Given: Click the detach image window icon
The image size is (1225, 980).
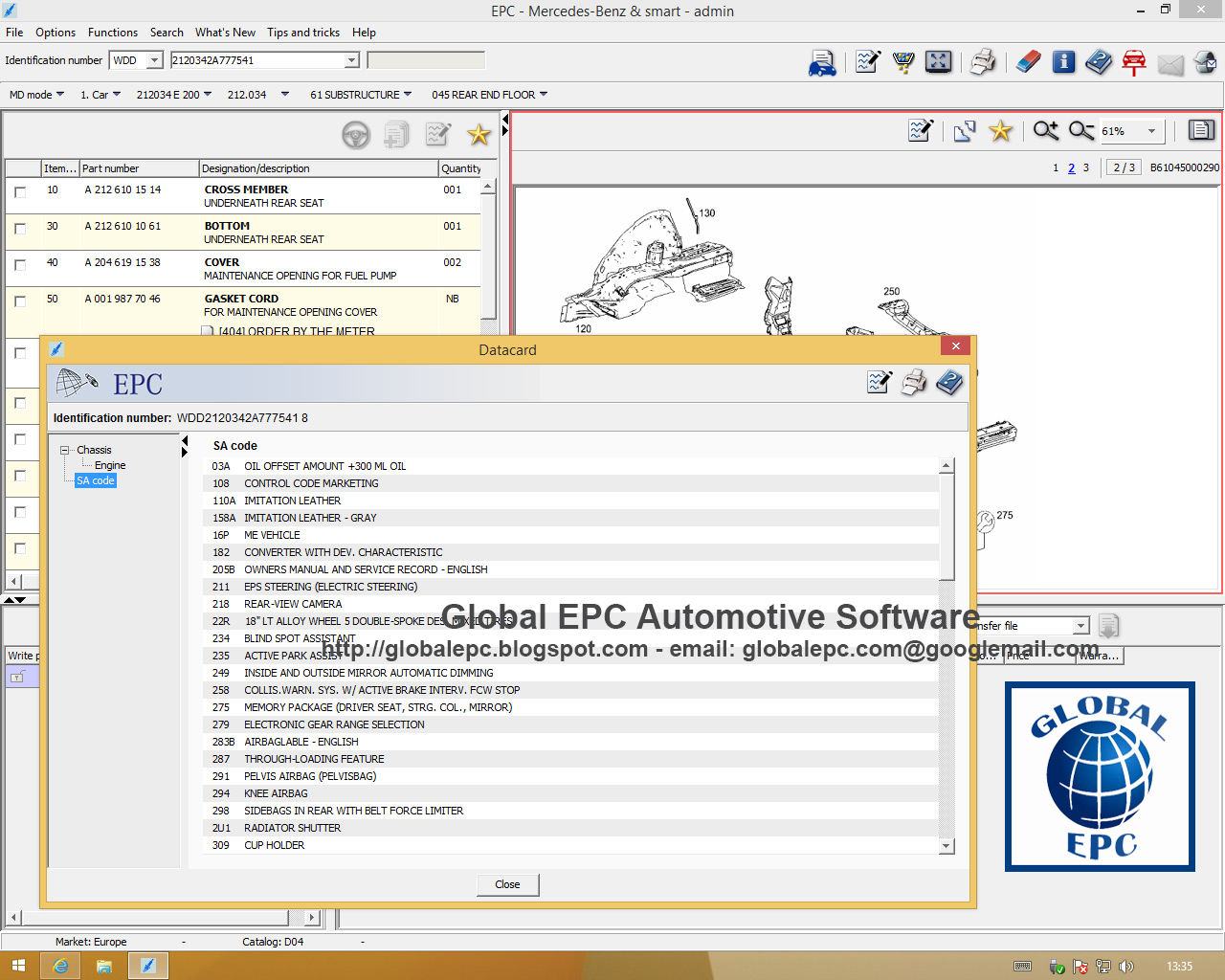Looking at the screenshot, I should point(965,131).
